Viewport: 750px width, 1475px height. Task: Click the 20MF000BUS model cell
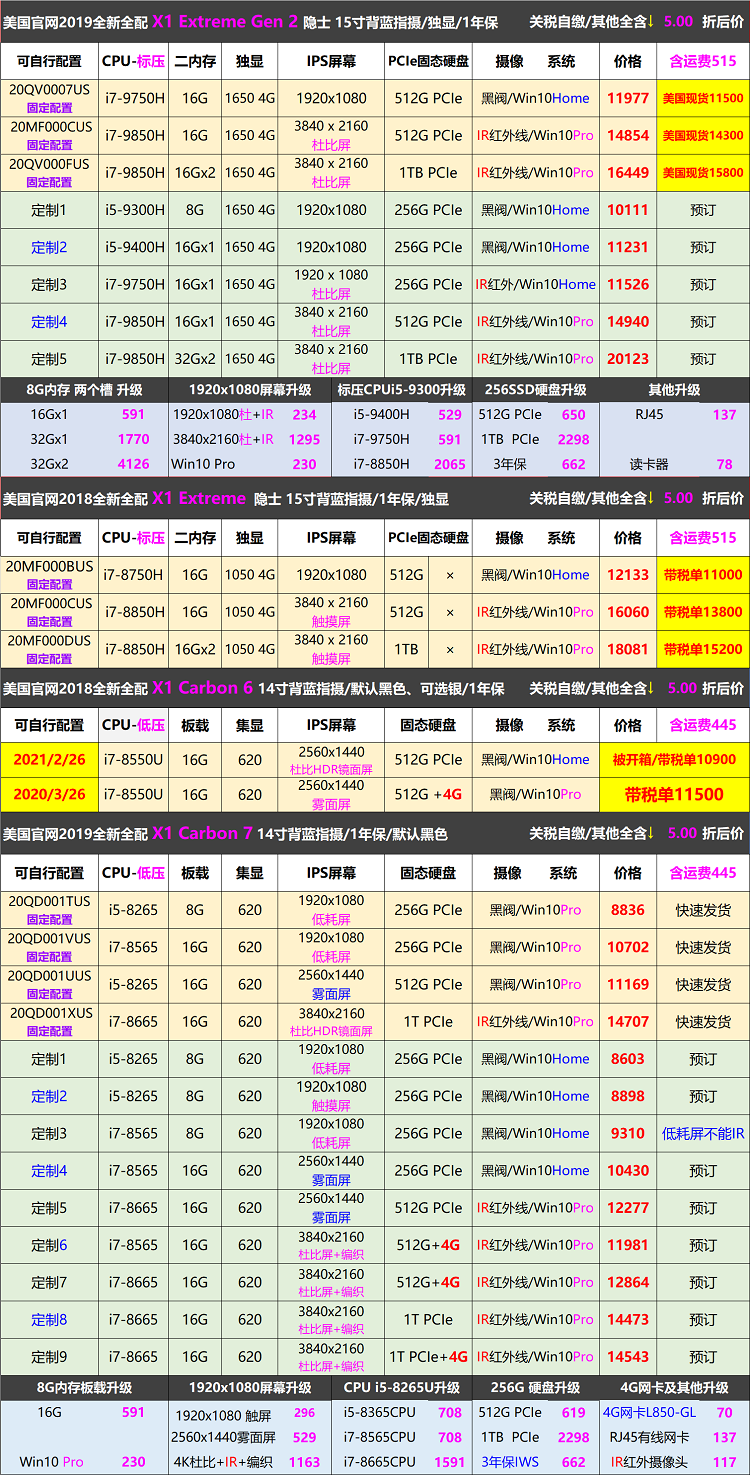[49, 574]
